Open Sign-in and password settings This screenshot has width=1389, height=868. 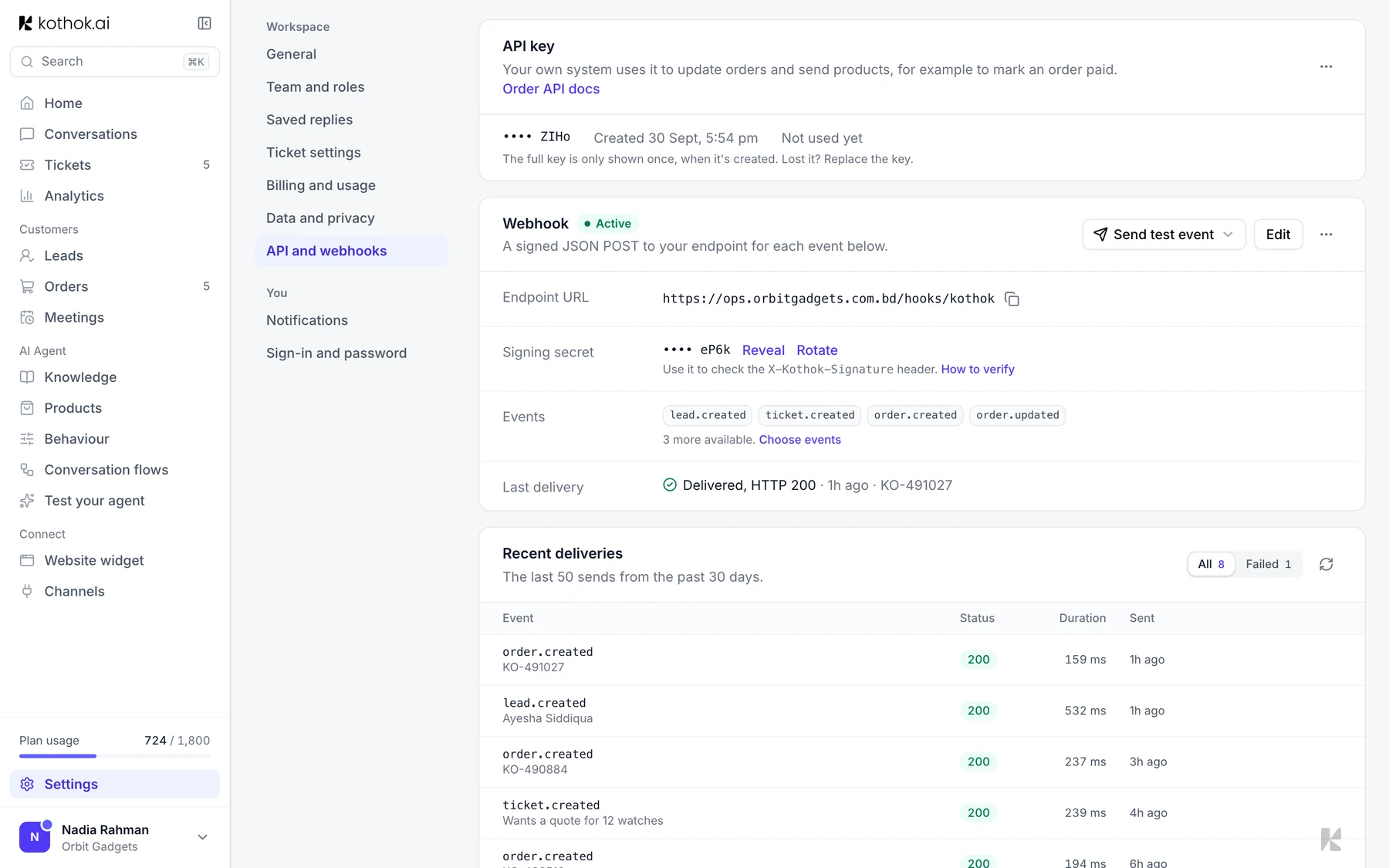click(351, 353)
